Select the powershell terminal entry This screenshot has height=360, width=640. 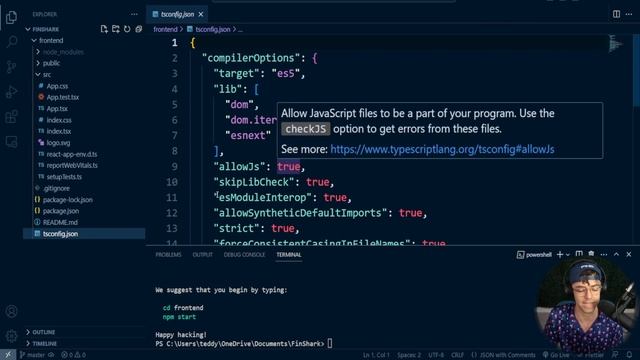click(x=534, y=255)
